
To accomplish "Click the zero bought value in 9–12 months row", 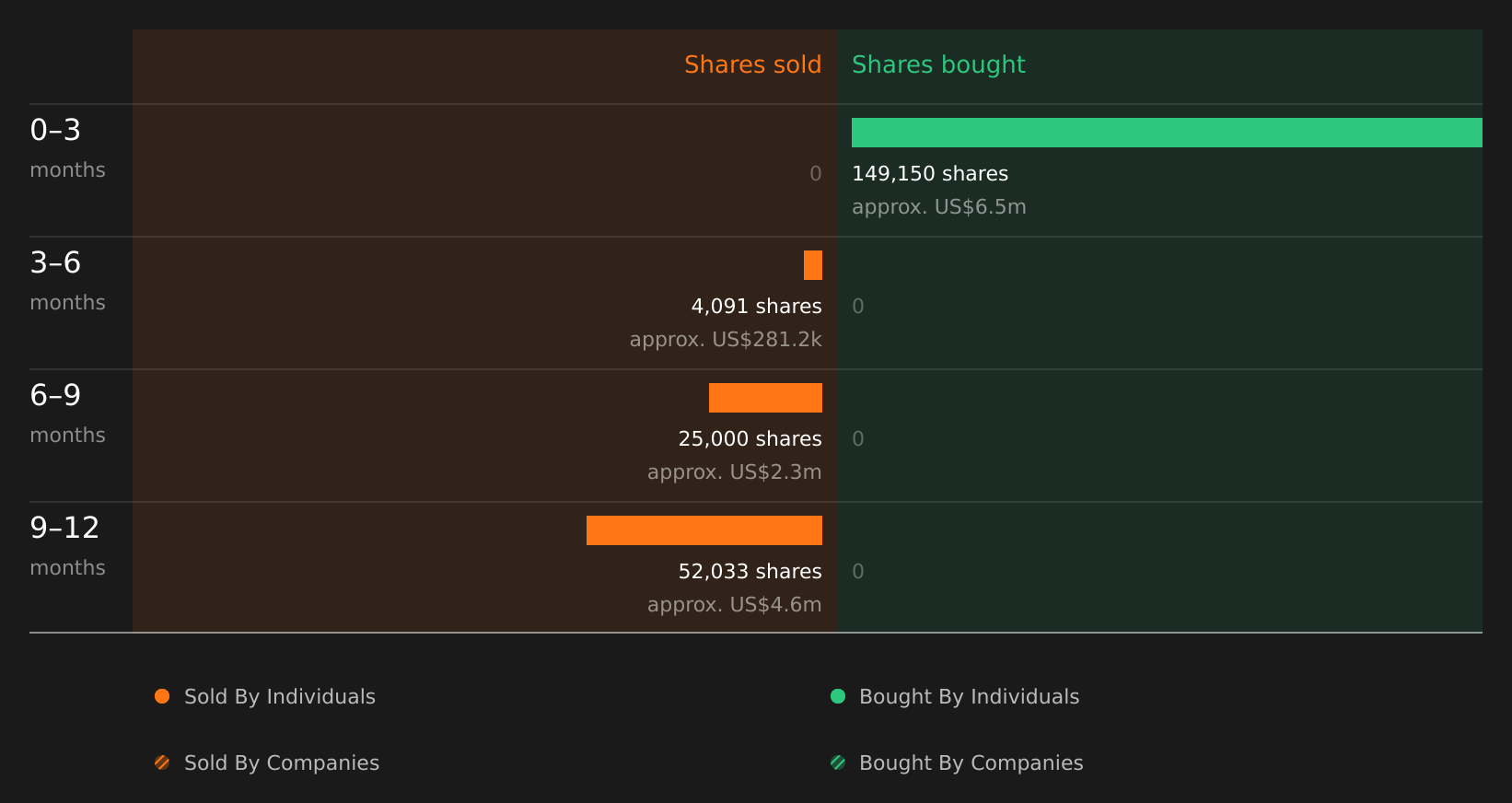I will tap(858, 572).
